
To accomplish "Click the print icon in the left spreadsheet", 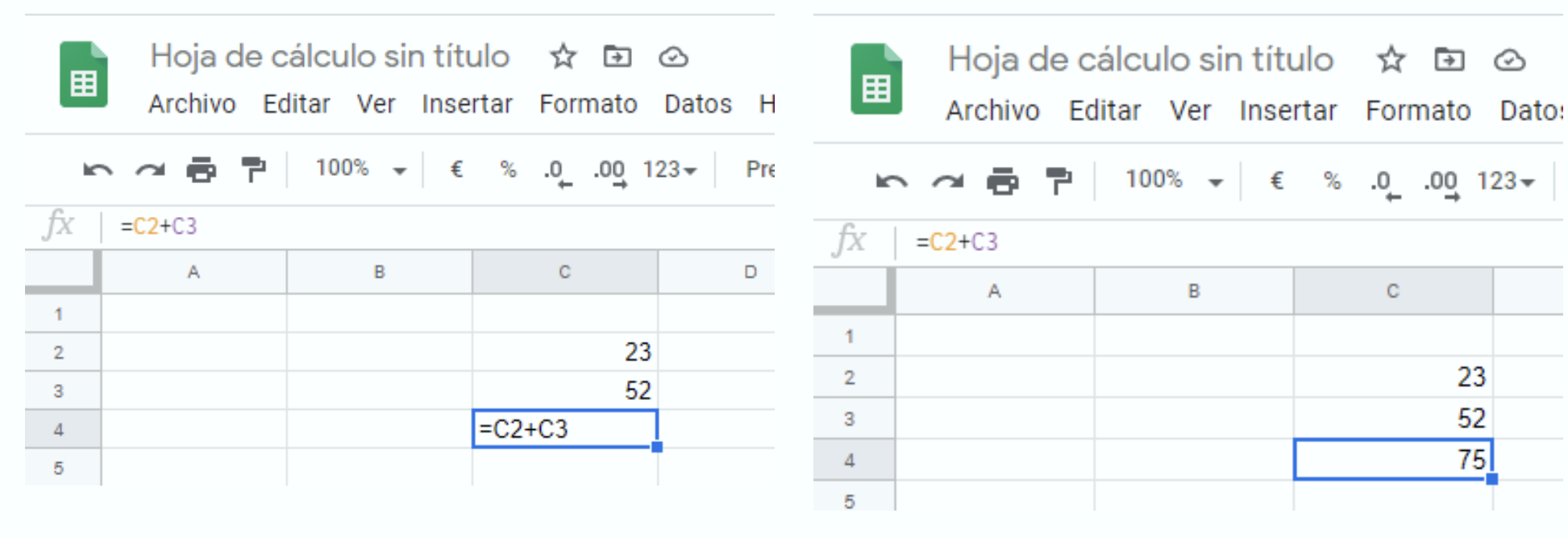I will (201, 170).
